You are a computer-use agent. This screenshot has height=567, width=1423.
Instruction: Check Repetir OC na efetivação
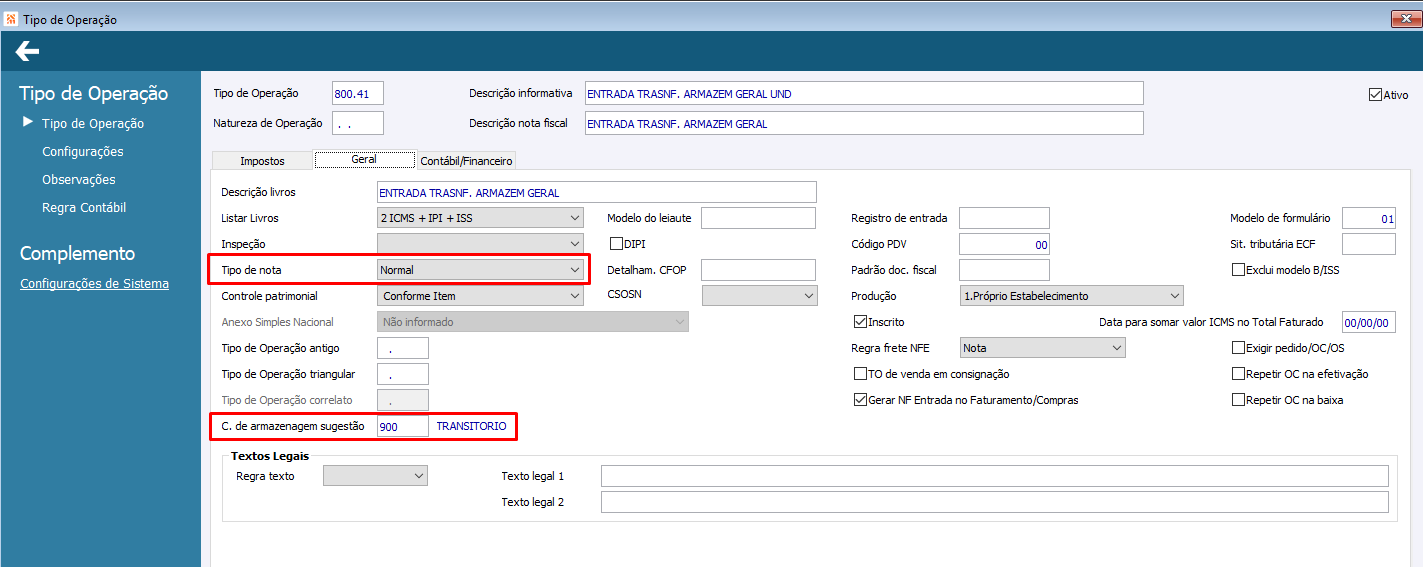pos(1238,374)
